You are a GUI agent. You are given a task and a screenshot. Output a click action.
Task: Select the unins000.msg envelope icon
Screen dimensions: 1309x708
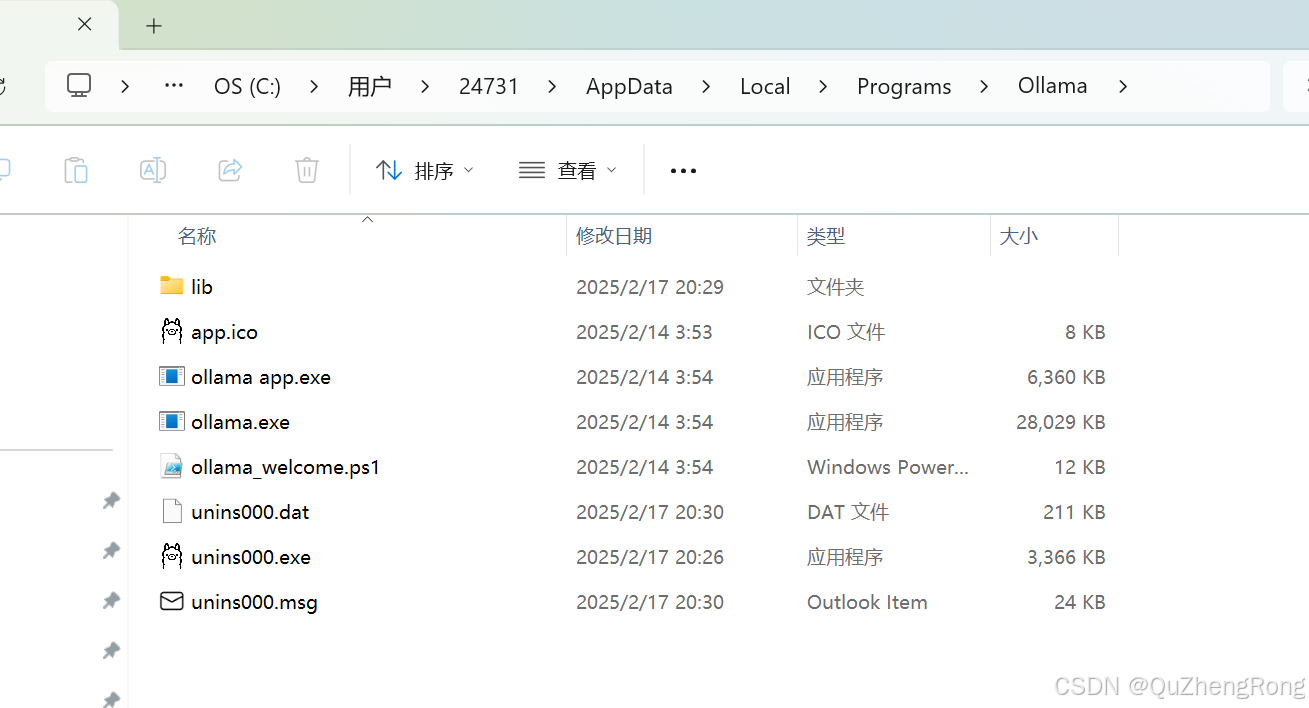172,601
